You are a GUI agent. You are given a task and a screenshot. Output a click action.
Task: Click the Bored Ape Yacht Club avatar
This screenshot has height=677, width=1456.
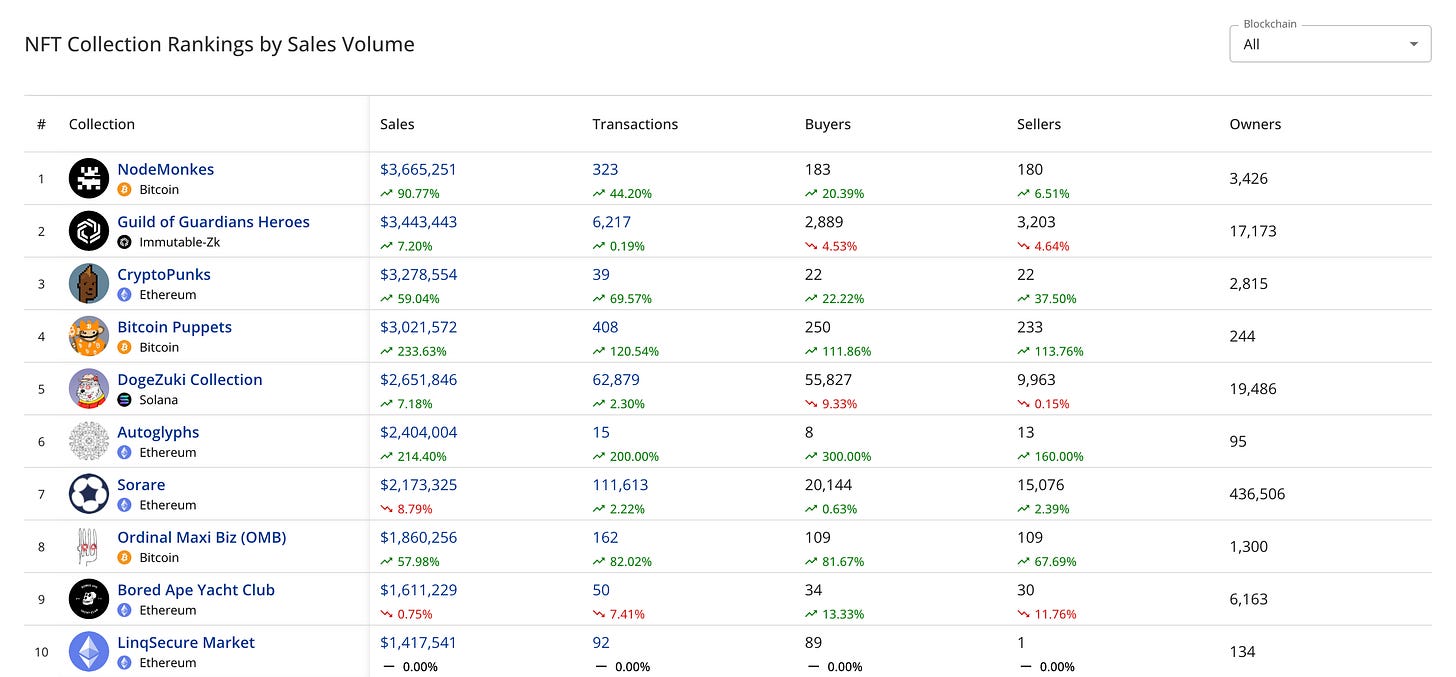click(89, 599)
